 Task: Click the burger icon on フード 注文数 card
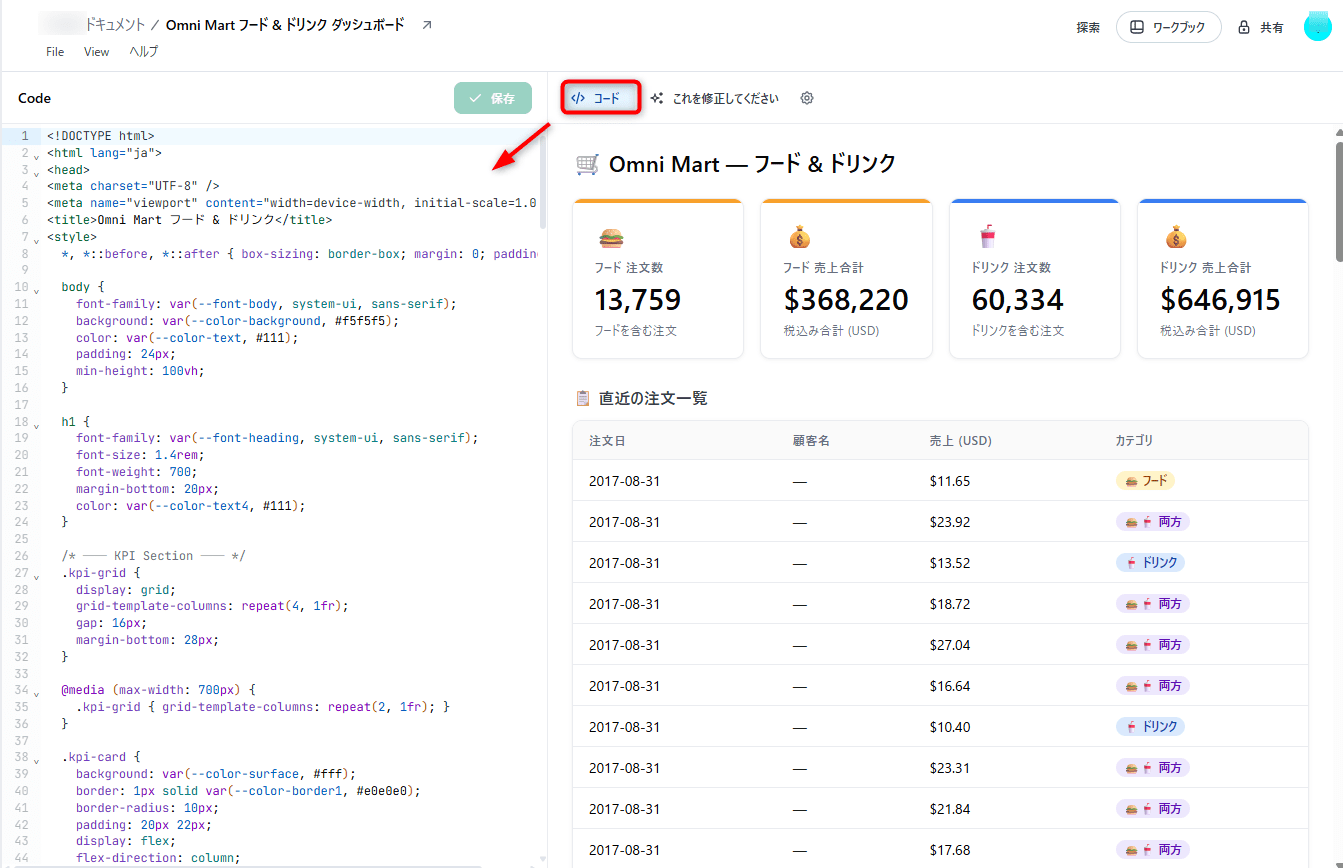pyautogui.click(x=611, y=238)
